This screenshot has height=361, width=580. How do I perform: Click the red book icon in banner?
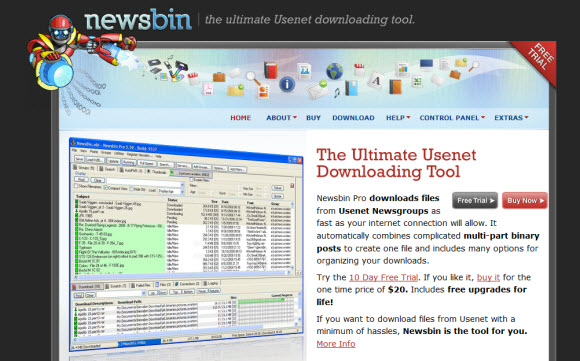[270, 70]
